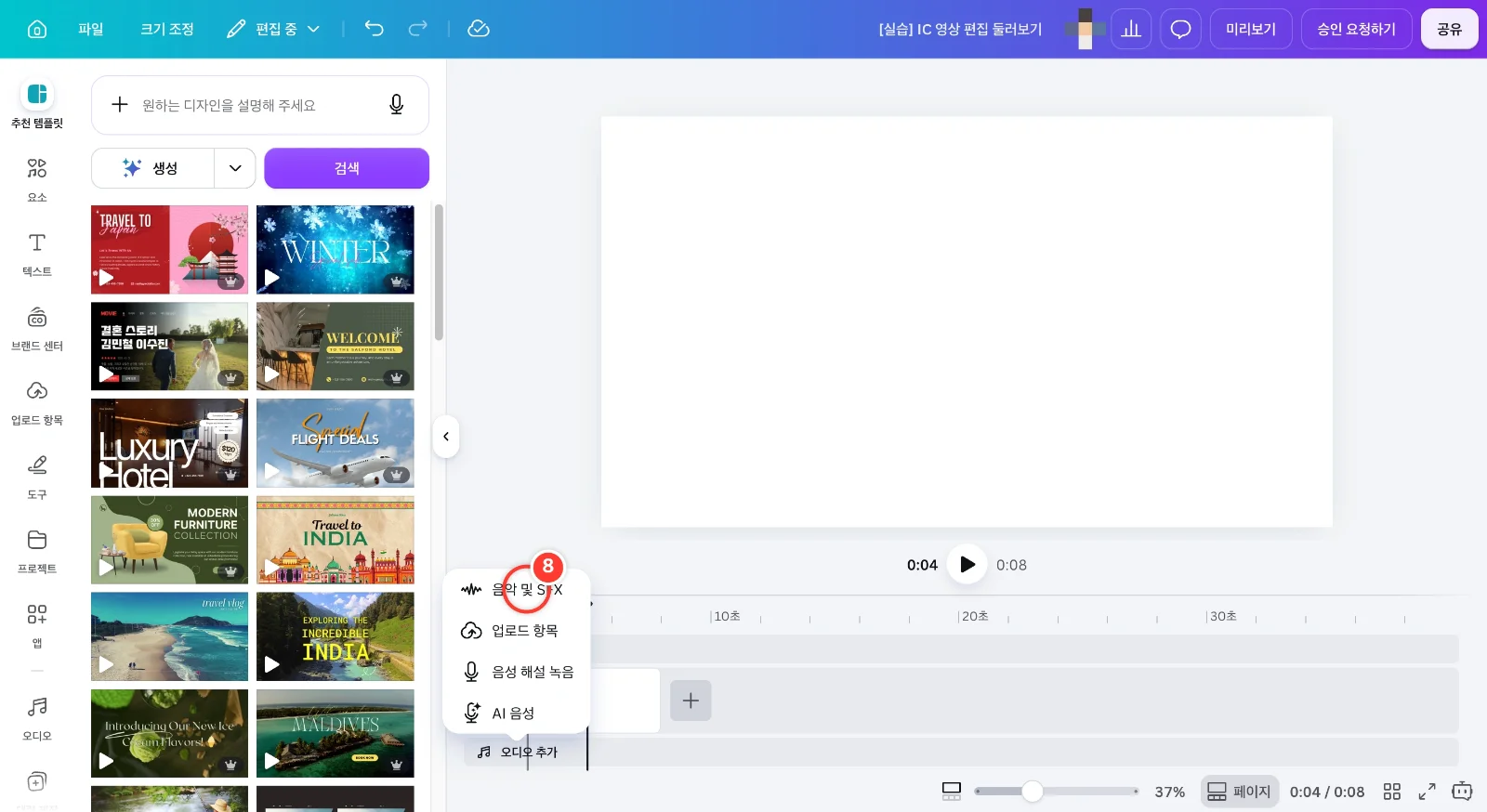
Task: Click the 미리보기 preview button
Action: [1251, 29]
